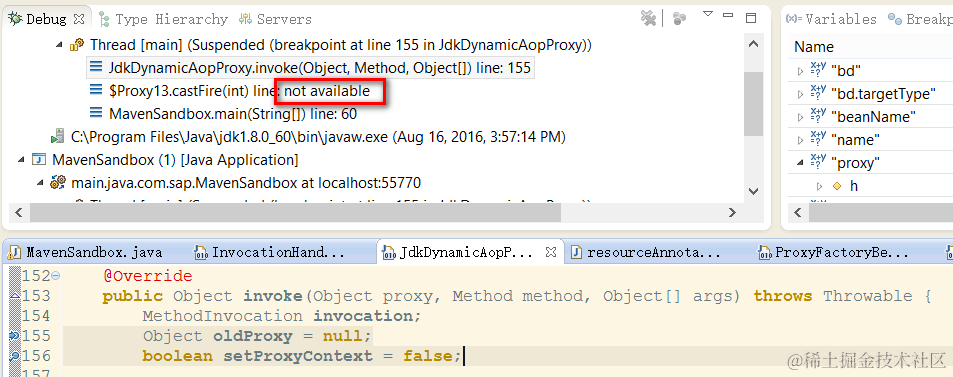
Task: Expand the h field under proxy
Action: (x=819, y=186)
